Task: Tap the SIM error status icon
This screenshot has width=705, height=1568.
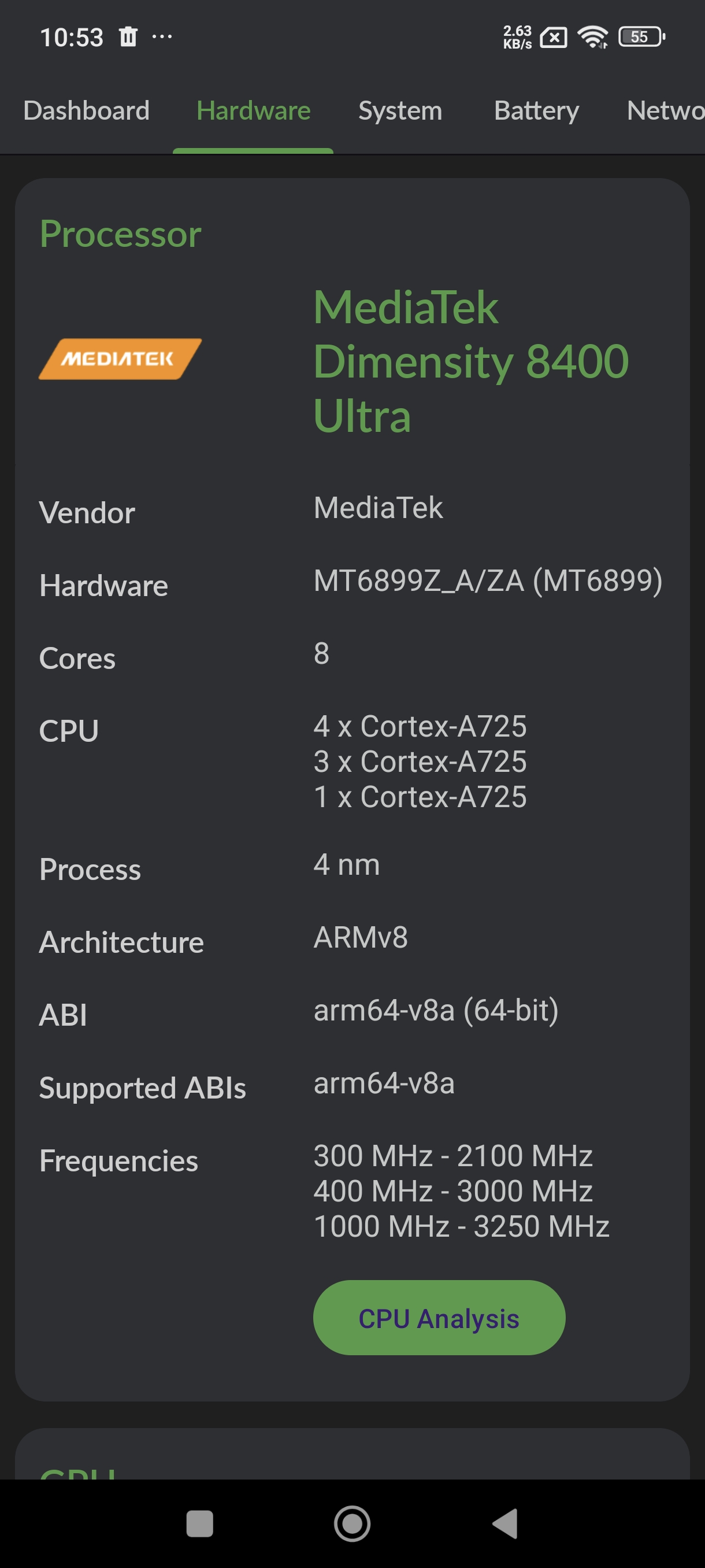Action: tap(554, 38)
